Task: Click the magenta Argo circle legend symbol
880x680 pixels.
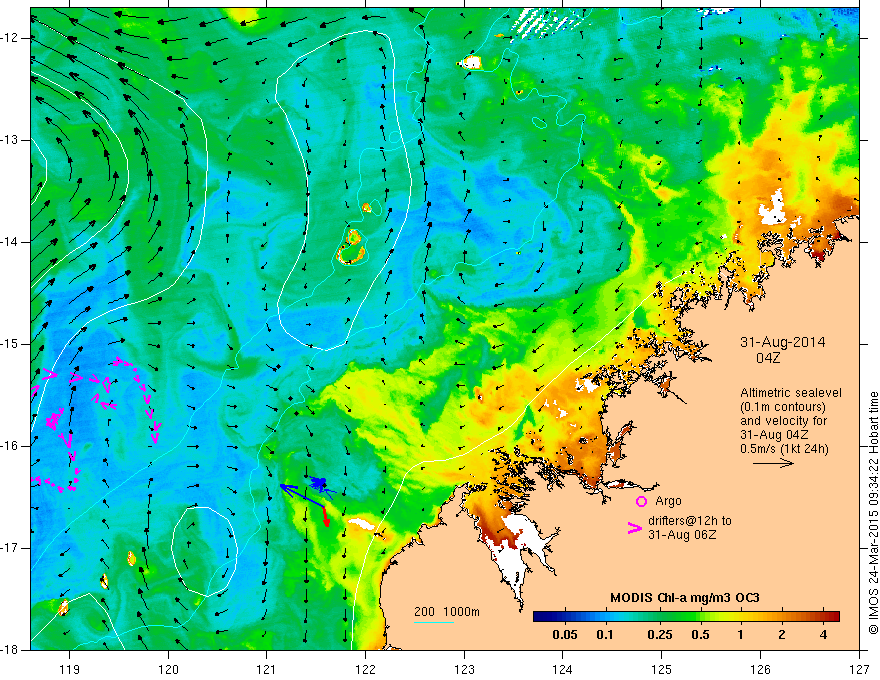Action: click(x=641, y=501)
